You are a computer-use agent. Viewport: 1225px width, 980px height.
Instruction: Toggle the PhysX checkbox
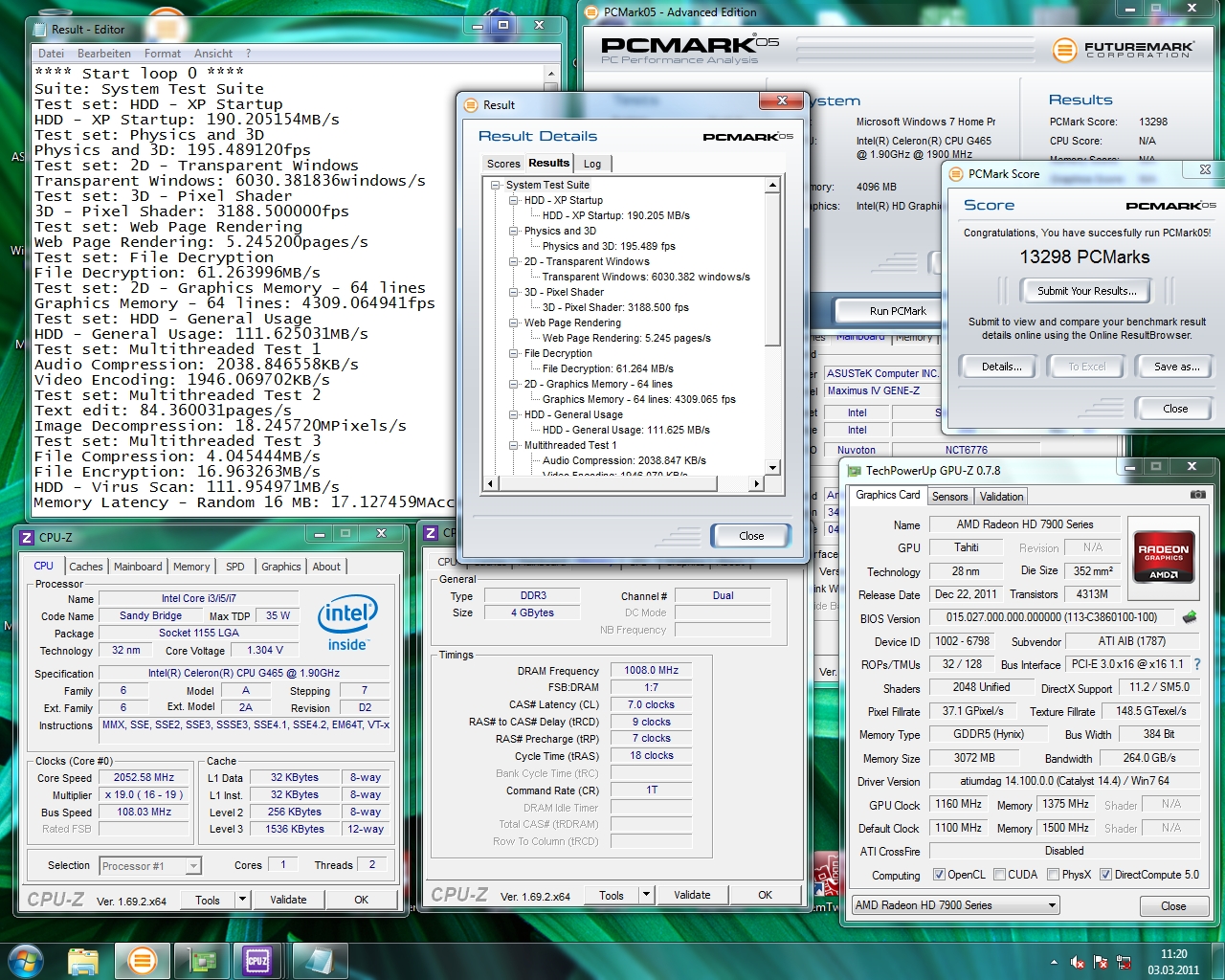[1053, 875]
